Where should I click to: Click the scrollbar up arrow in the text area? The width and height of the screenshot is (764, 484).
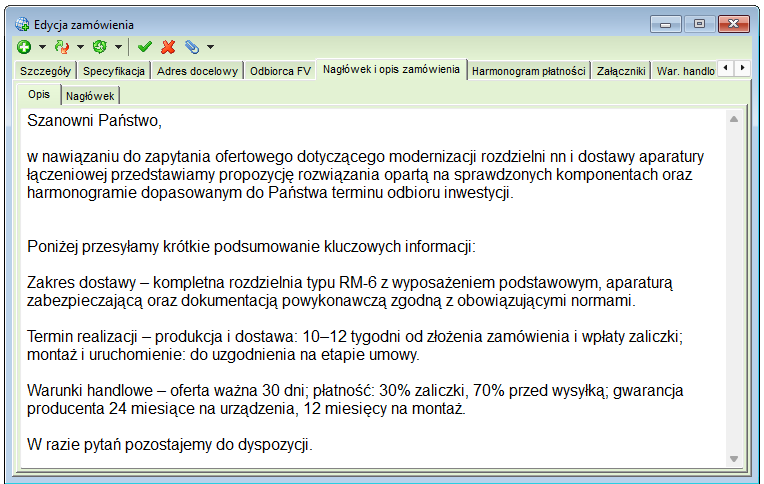[x=734, y=119]
